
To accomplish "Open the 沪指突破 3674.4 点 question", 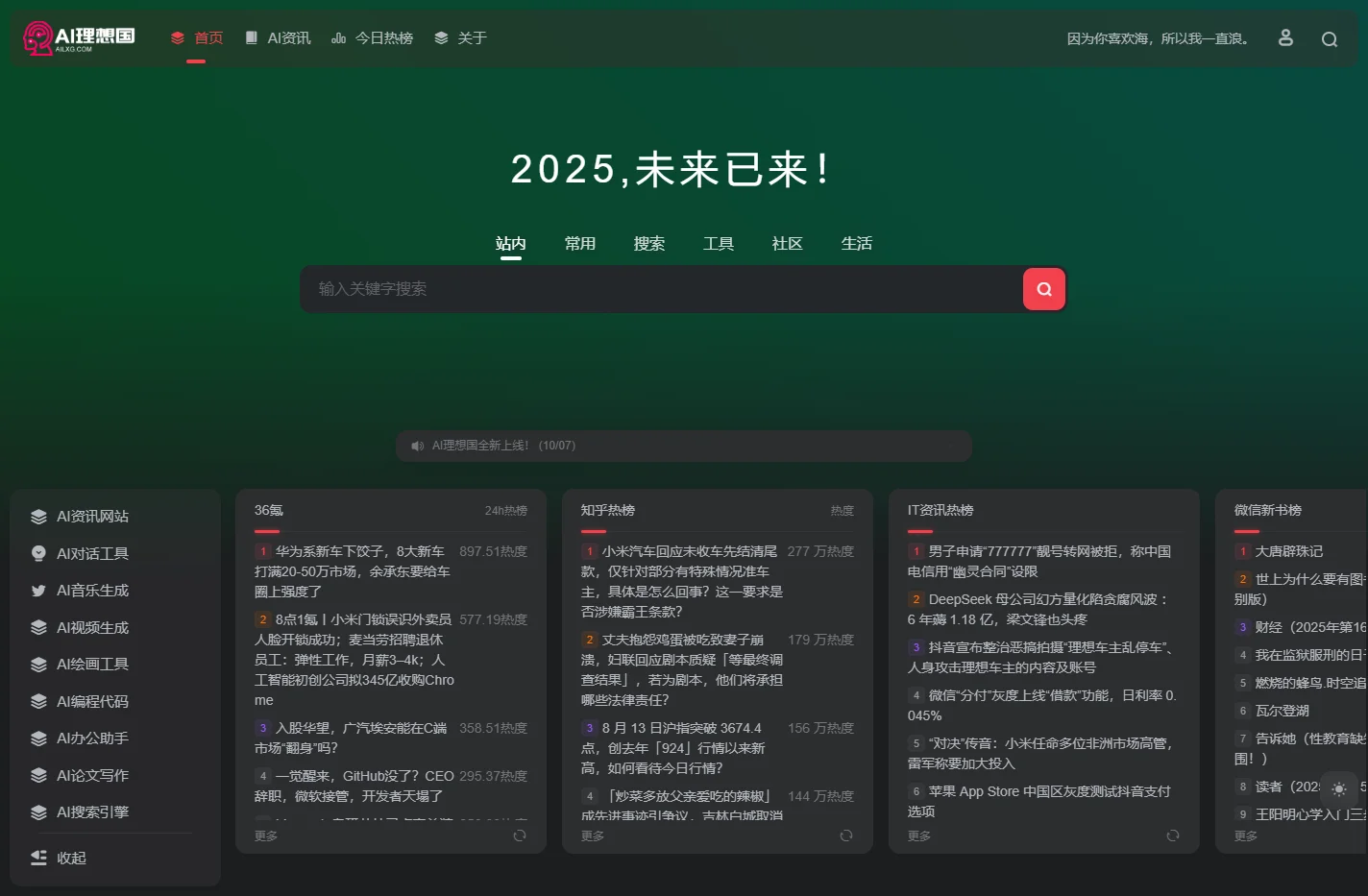I will (x=674, y=748).
